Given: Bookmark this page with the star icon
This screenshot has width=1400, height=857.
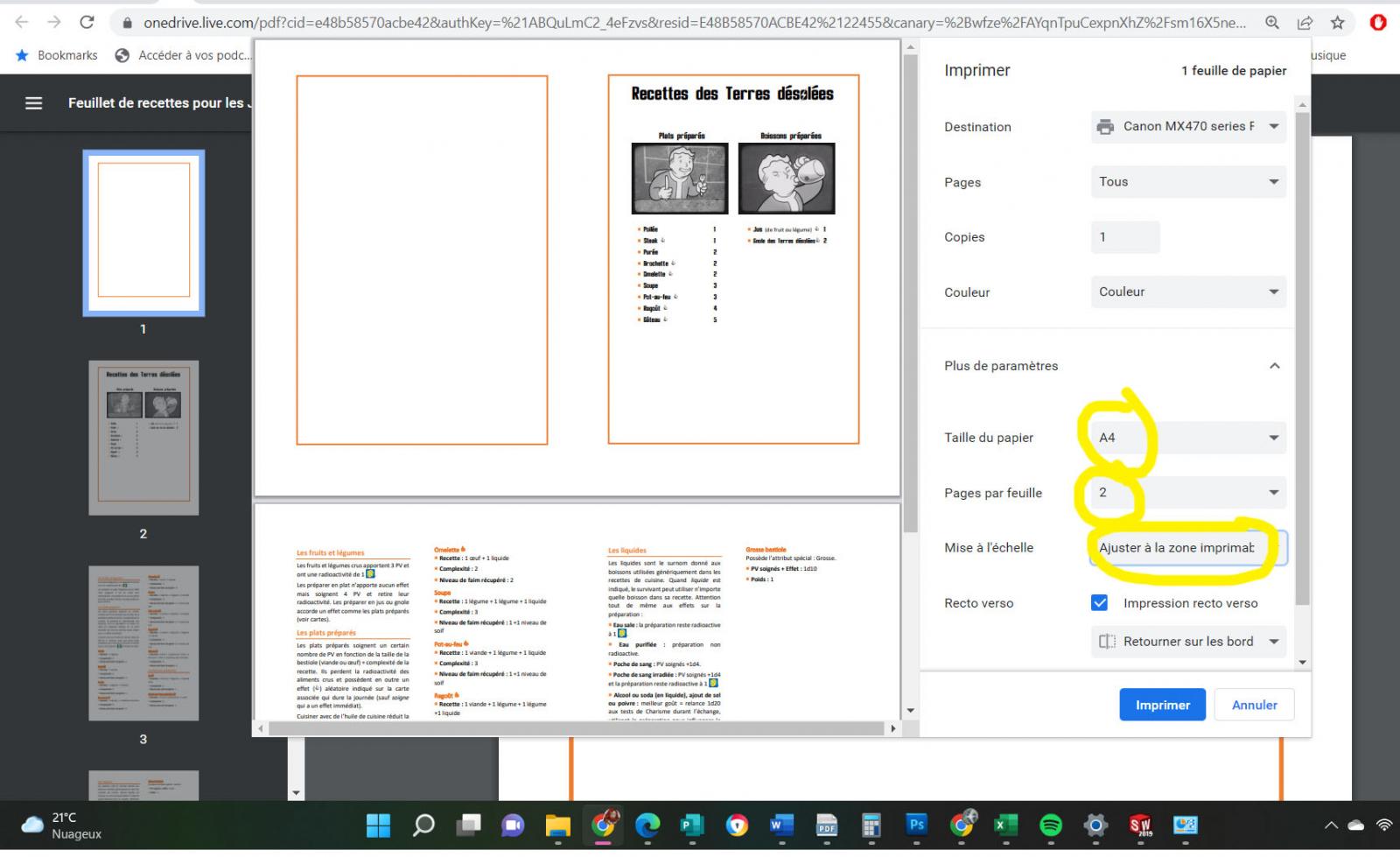Looking at the screenshot, I should (1337, 23).
